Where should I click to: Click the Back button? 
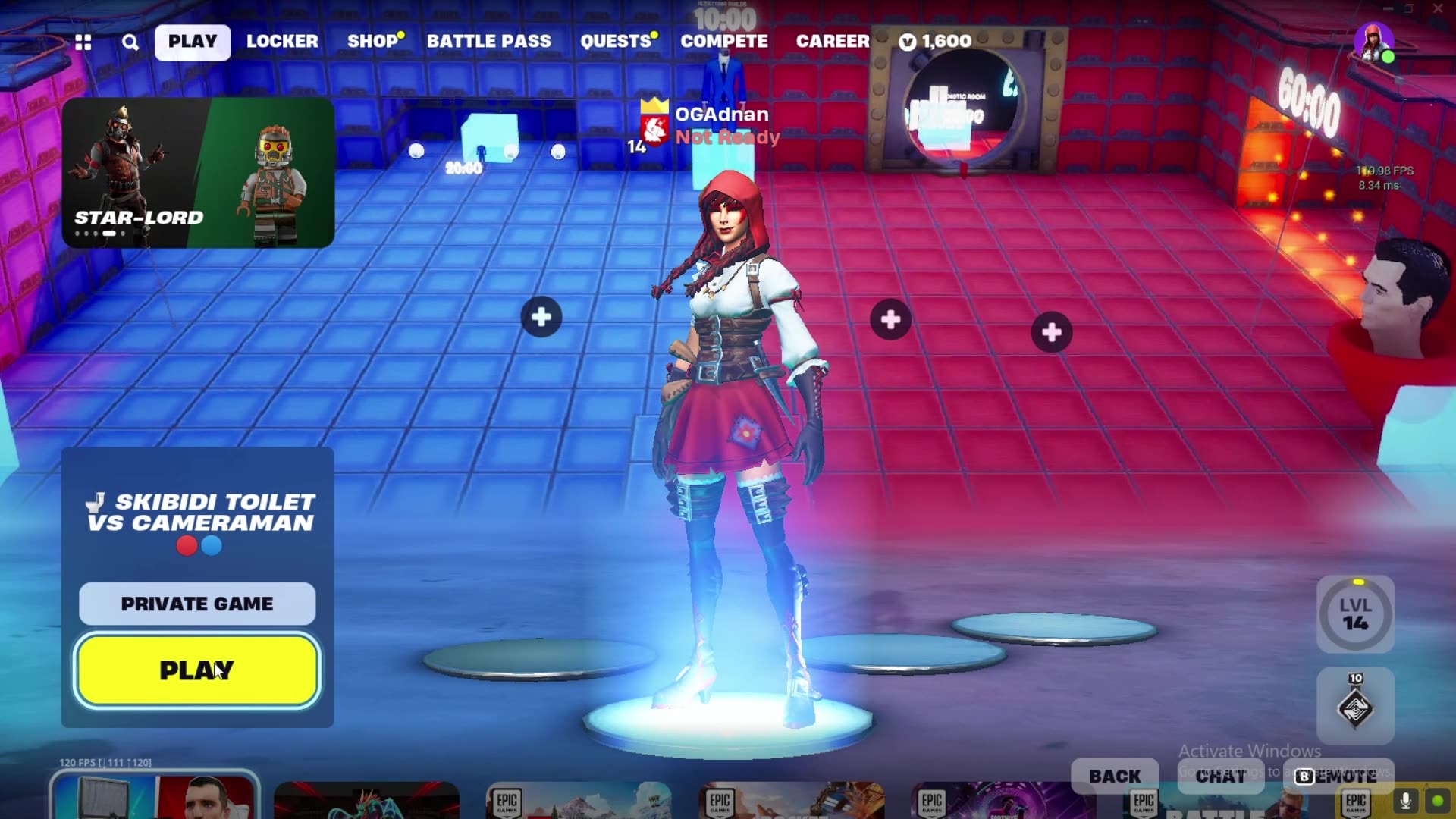click(x=1114, y=776)
